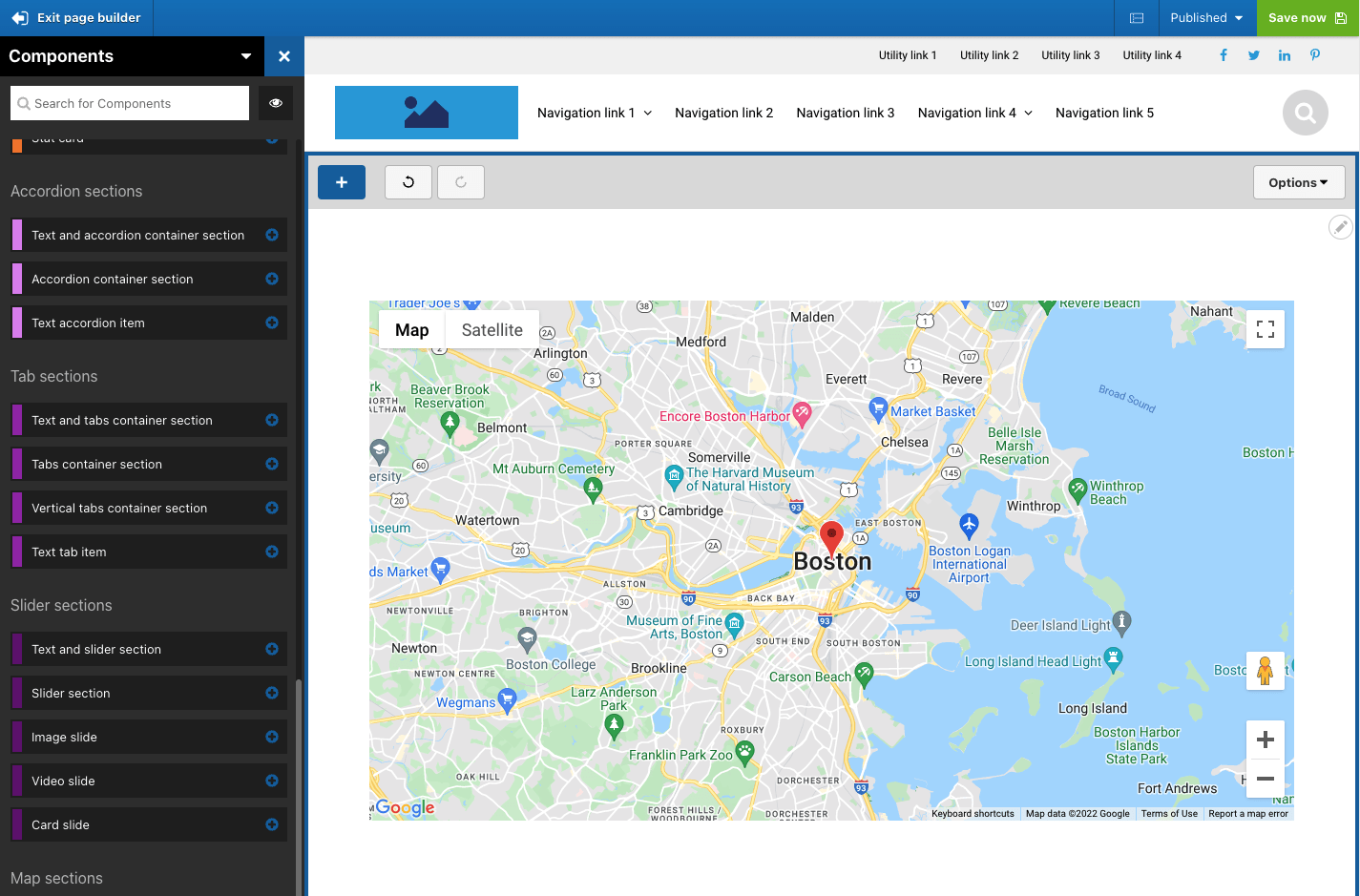The height and width of the screenshot is (896, 1360).
Task: Switch map to Satellite view
Action: [x=492, y=330]
